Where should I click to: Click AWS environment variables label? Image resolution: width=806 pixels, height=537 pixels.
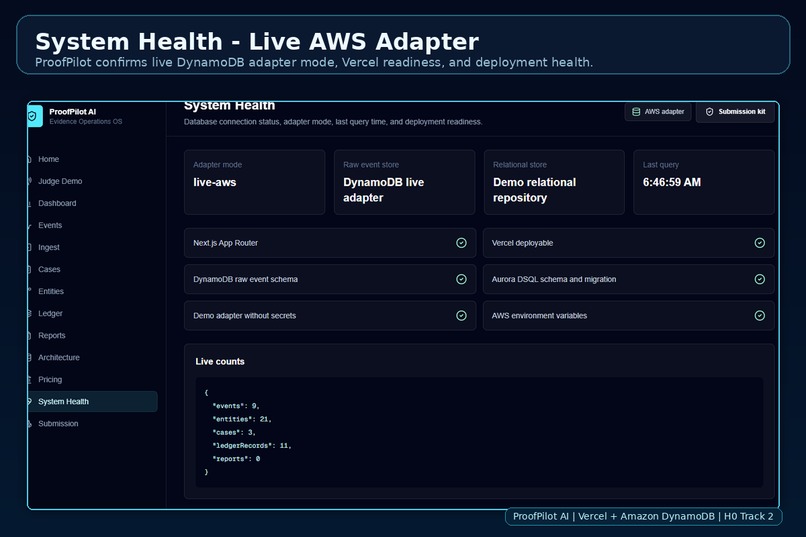[539, 316]
